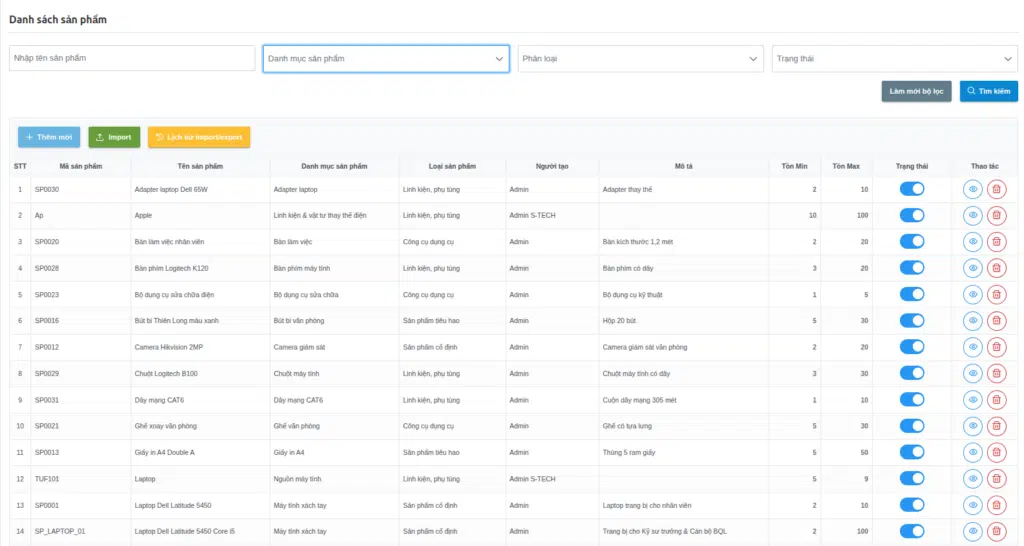
Task: Disable status of product SP0020
Action: (912, 241)
